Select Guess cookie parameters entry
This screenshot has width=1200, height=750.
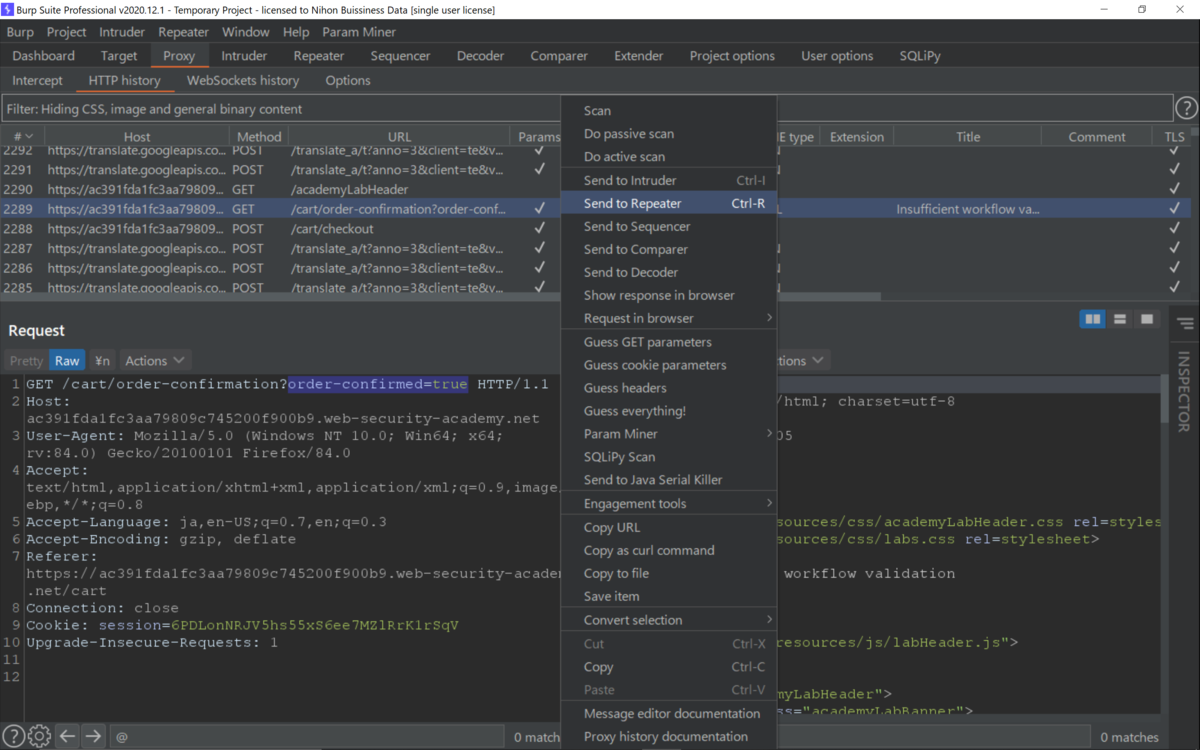click(x=669, y=364)
